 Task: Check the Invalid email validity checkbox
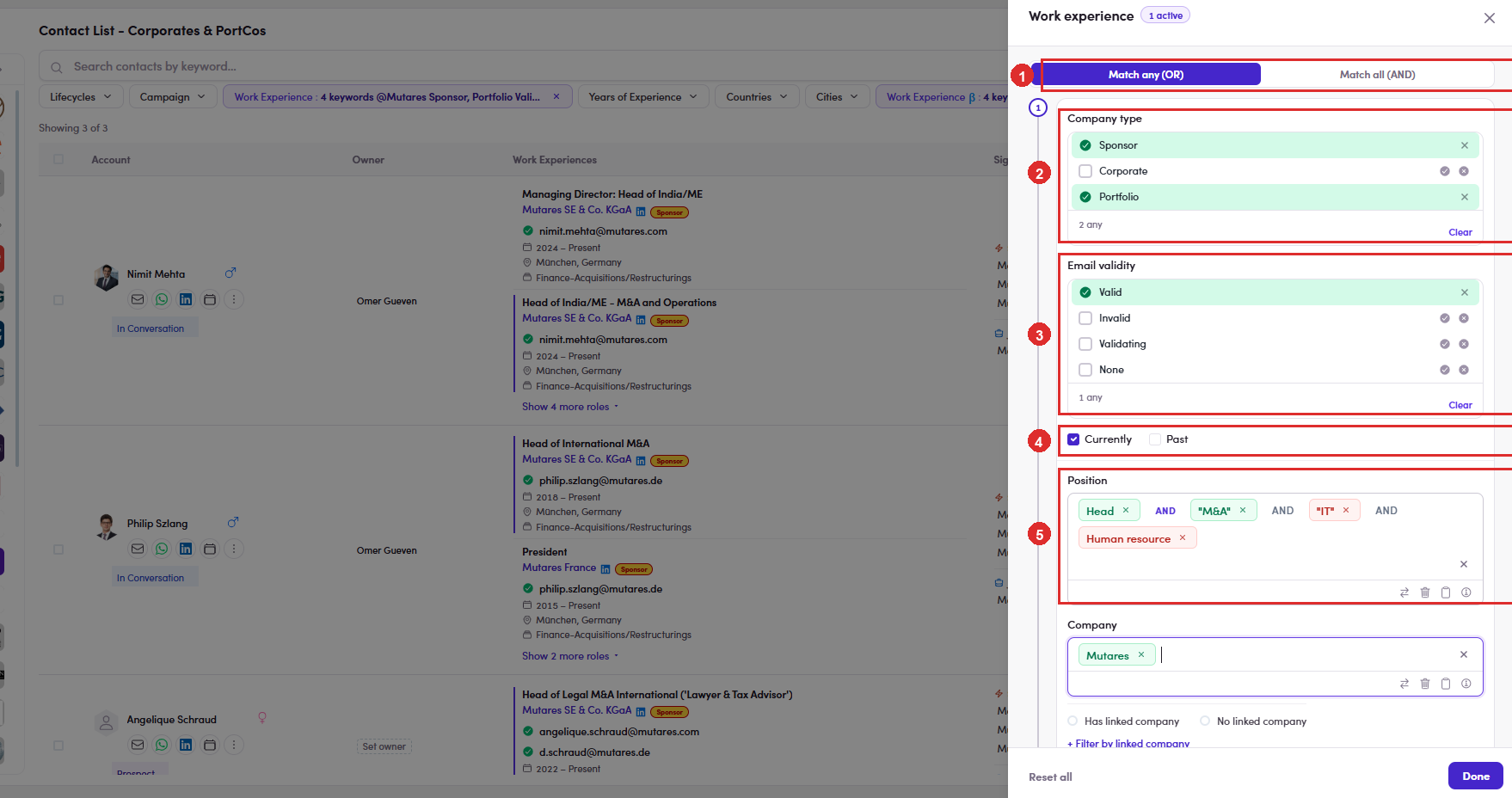(x=1085, y=318)
